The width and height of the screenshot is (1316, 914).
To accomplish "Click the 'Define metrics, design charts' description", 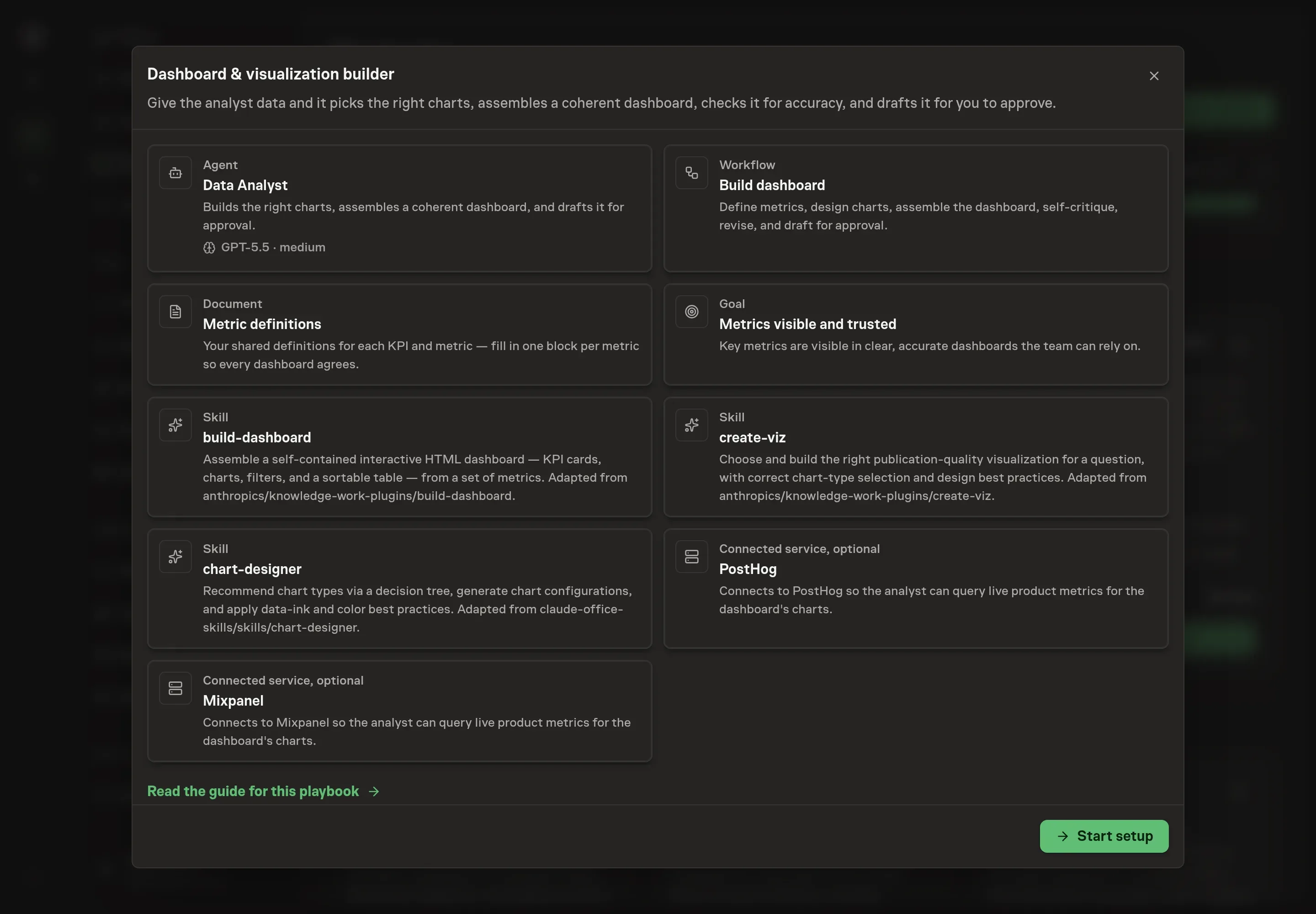I will pos(918,217).
